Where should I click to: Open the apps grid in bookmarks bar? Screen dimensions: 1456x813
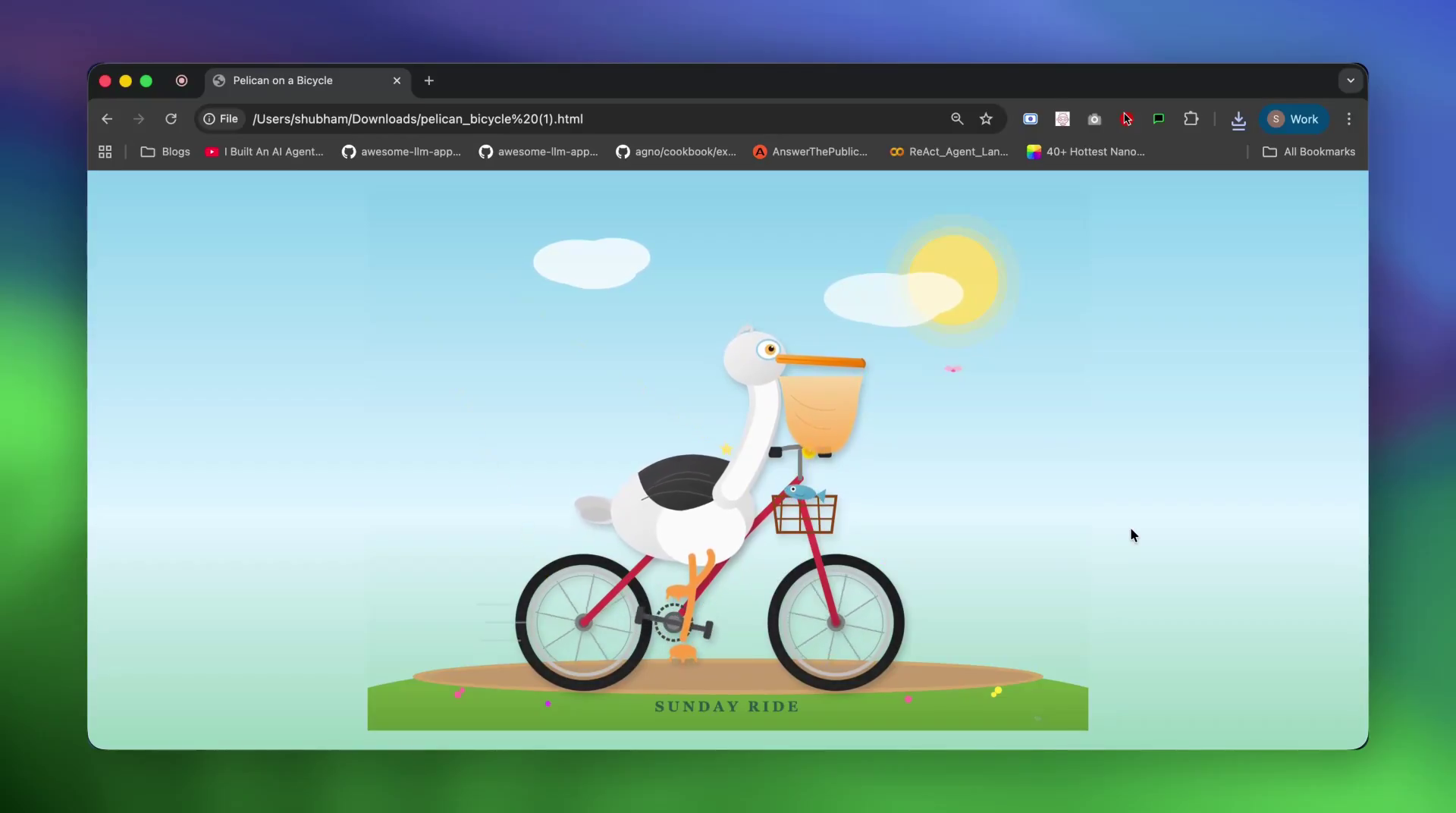pyautogui.click(x=105, y=152)
